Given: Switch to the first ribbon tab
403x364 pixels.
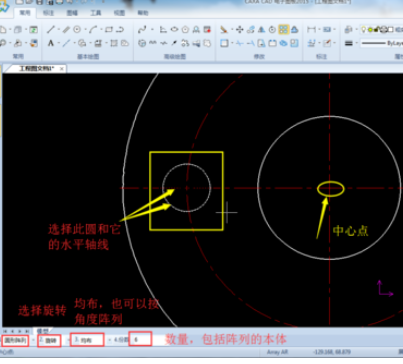Looking at the screenshot, I should 25,13.
